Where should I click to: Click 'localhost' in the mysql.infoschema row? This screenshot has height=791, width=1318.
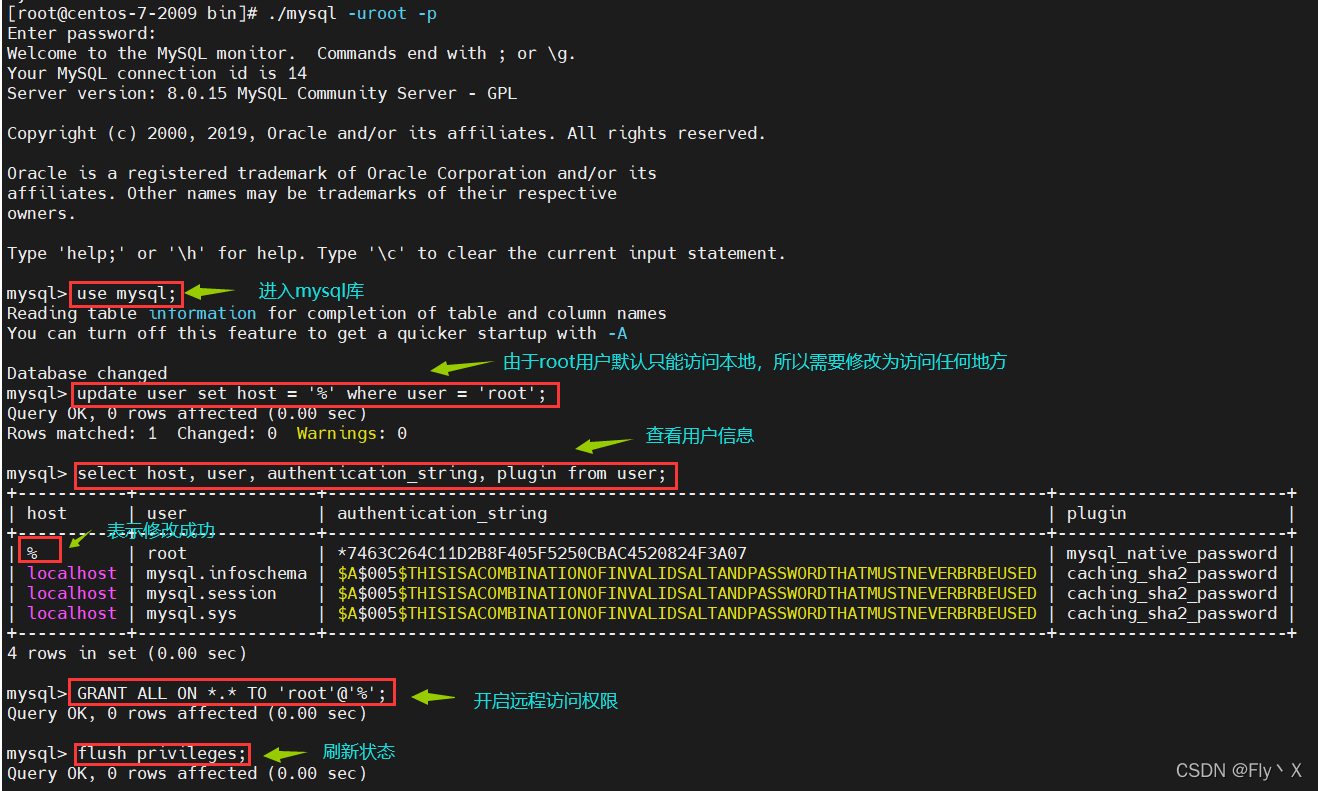(72, 573)
